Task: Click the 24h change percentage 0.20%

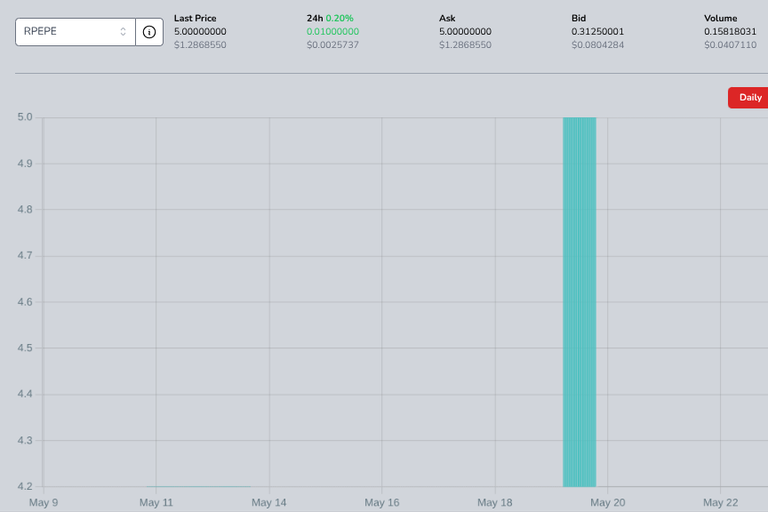Action: 339,18
